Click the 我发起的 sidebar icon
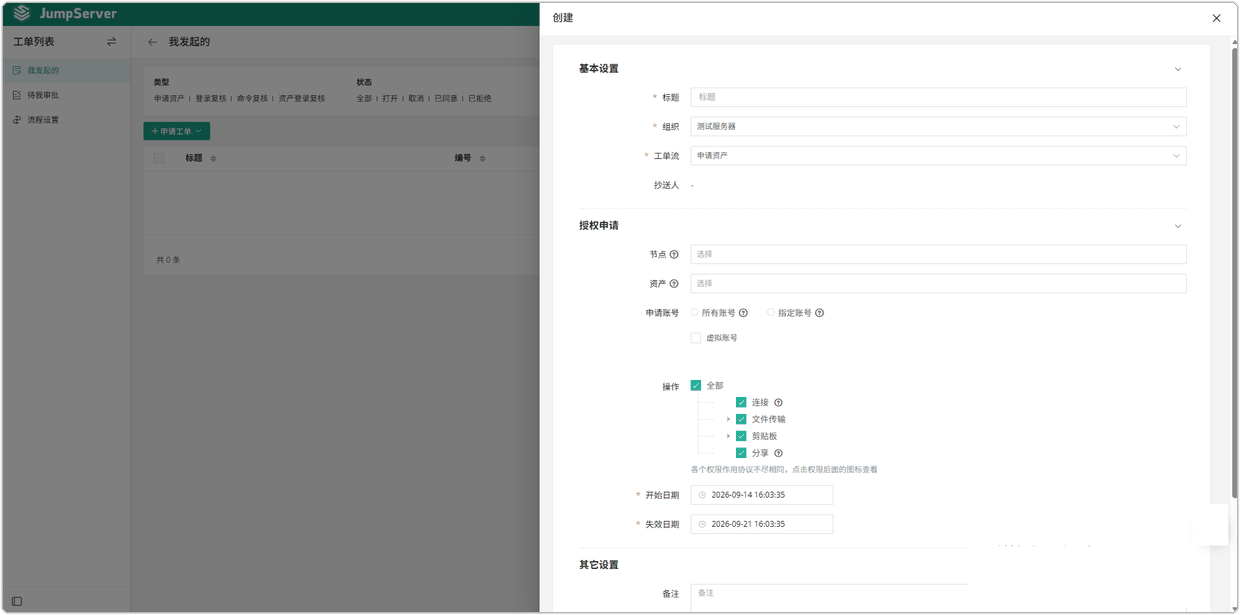 pyautogui.click(x=17, y=71)
